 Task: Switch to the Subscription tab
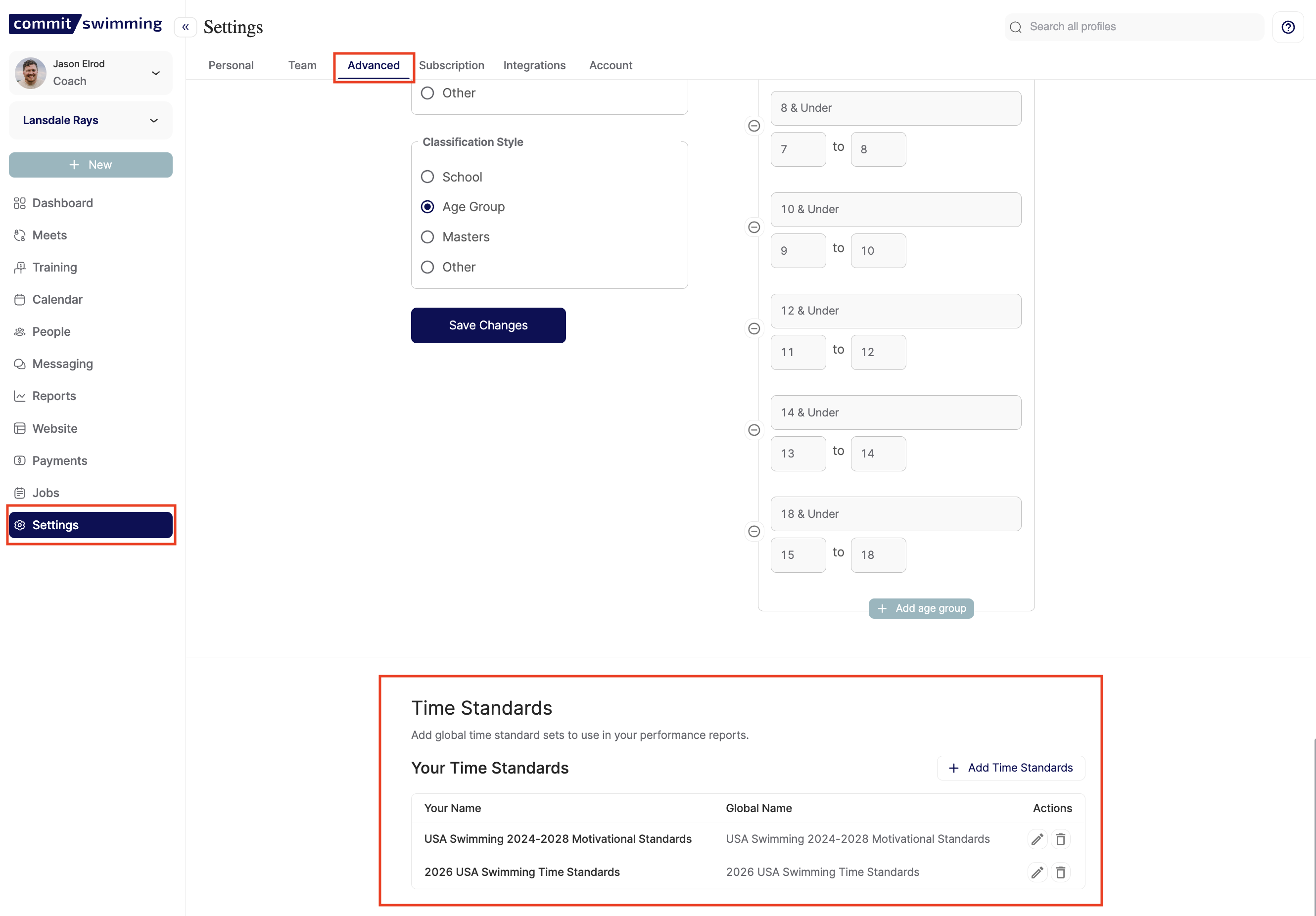451,65
